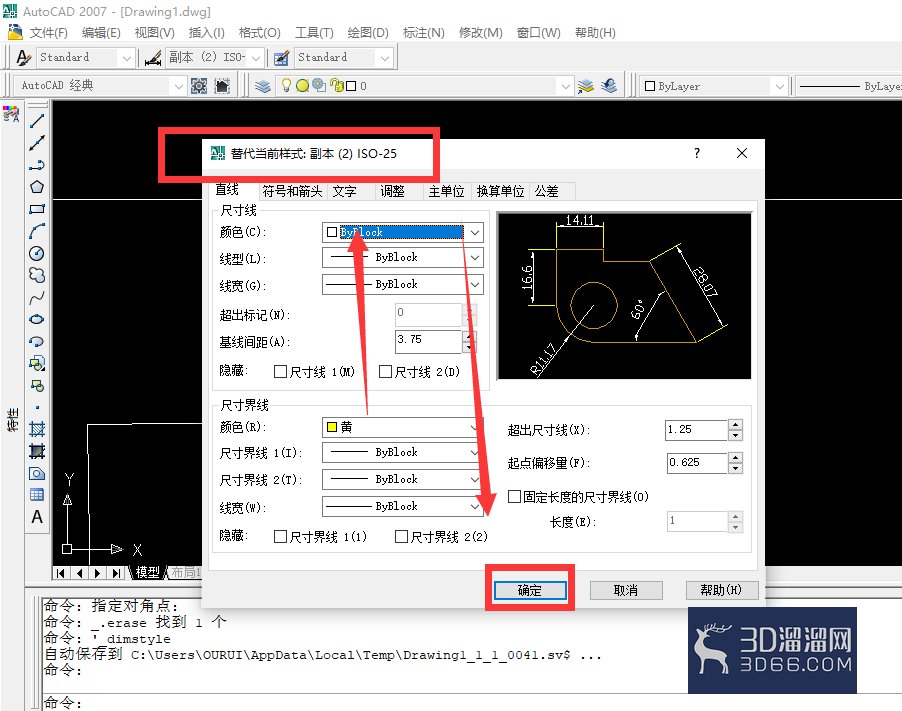Click the Insert Block tool
The image size is (902, 711).
[37, 364]
